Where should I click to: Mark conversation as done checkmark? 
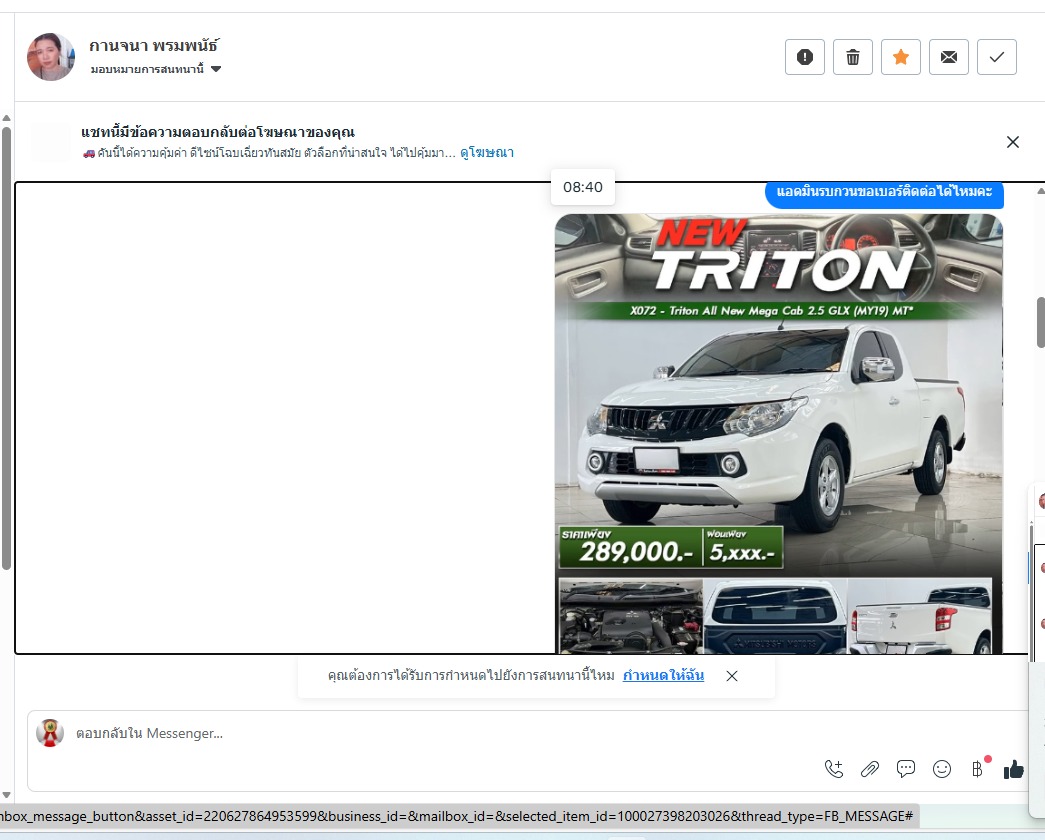996,57
